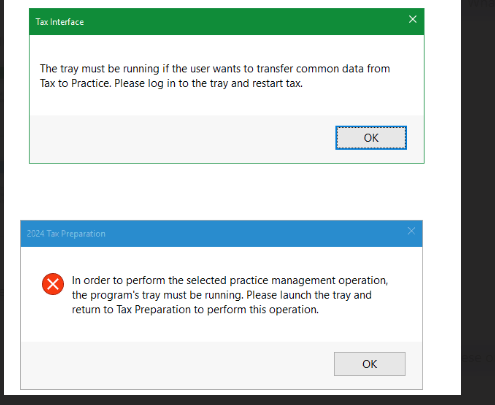This screenshot has height=405, width=495.
Task: Focus the blue 2024 Tax Preparation title bar
Action: [x=221, y=234]
